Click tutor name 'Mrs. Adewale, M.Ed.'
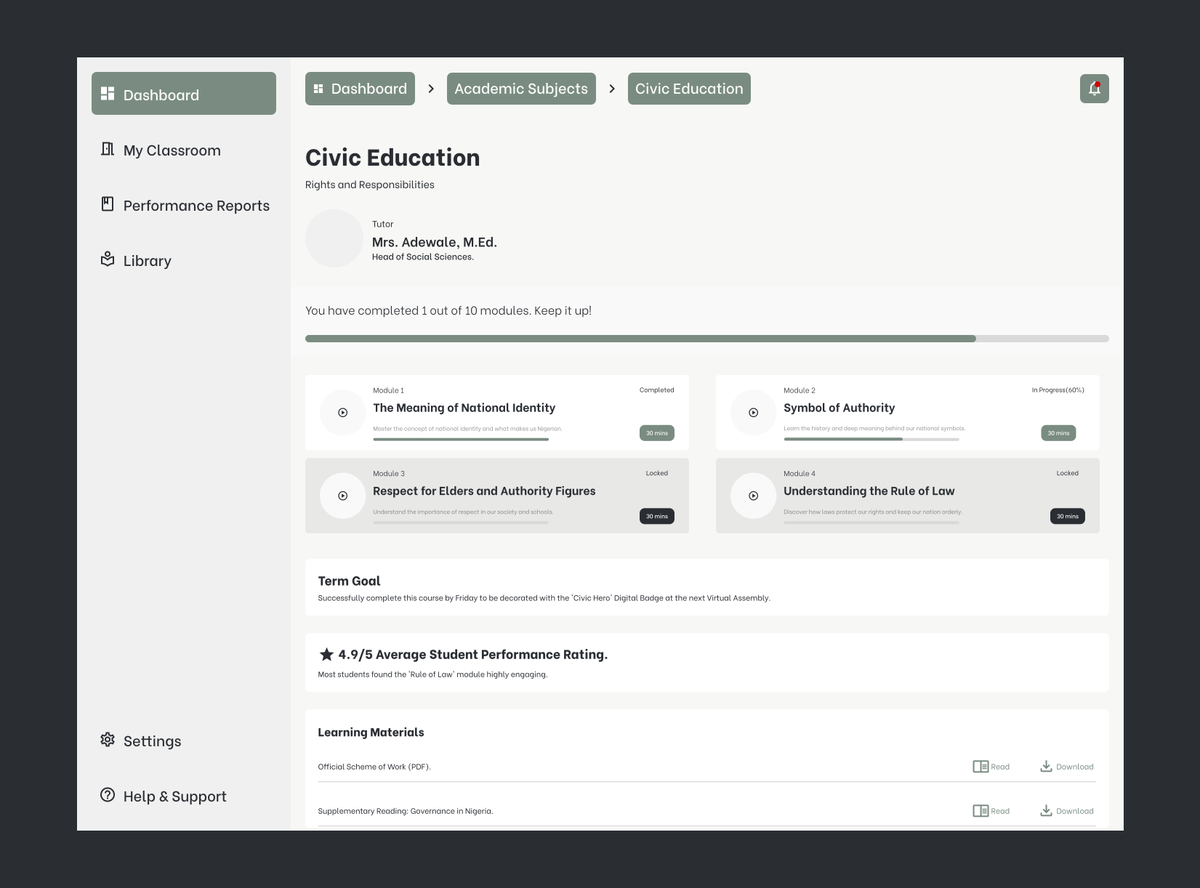Screen dimensions: 1200x888 [x=434, y=242]
